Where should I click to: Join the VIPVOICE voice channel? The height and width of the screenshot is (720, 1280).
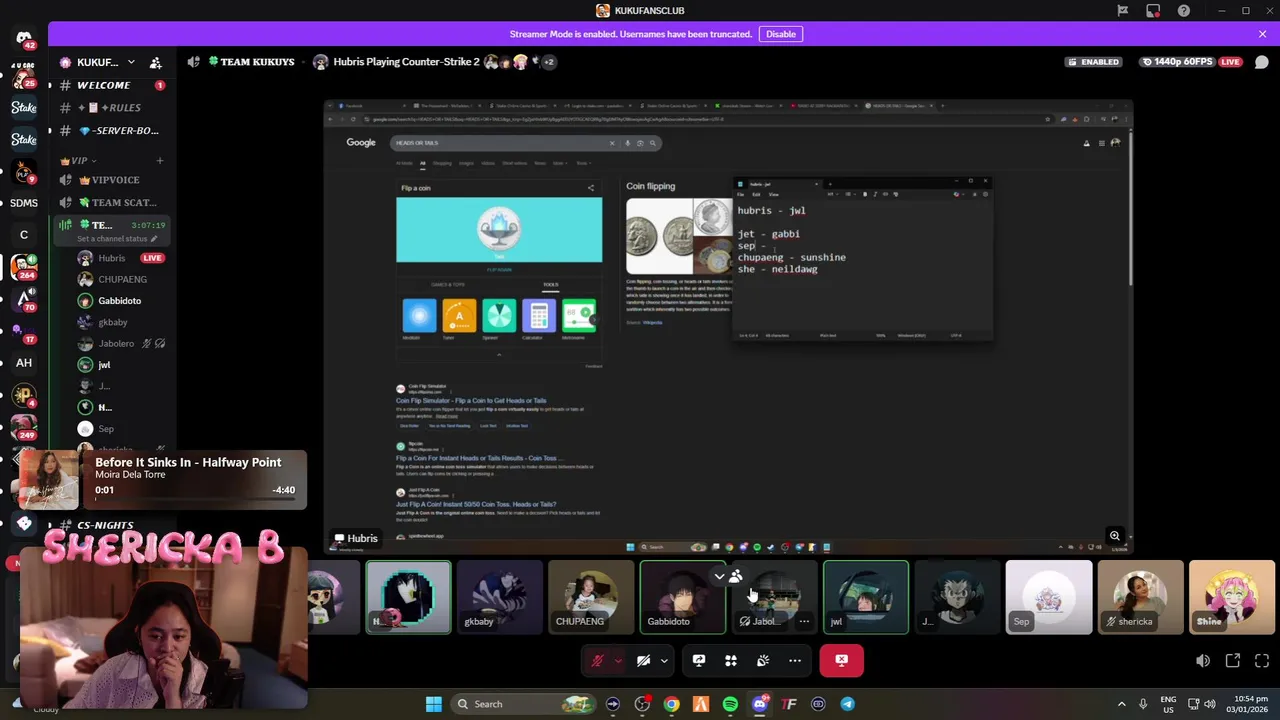pos(111,180)
